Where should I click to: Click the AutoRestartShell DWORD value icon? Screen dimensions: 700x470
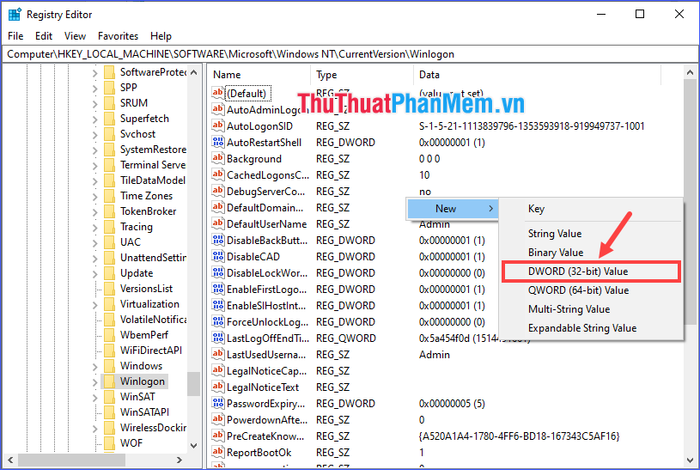click(x=218, y=143)
